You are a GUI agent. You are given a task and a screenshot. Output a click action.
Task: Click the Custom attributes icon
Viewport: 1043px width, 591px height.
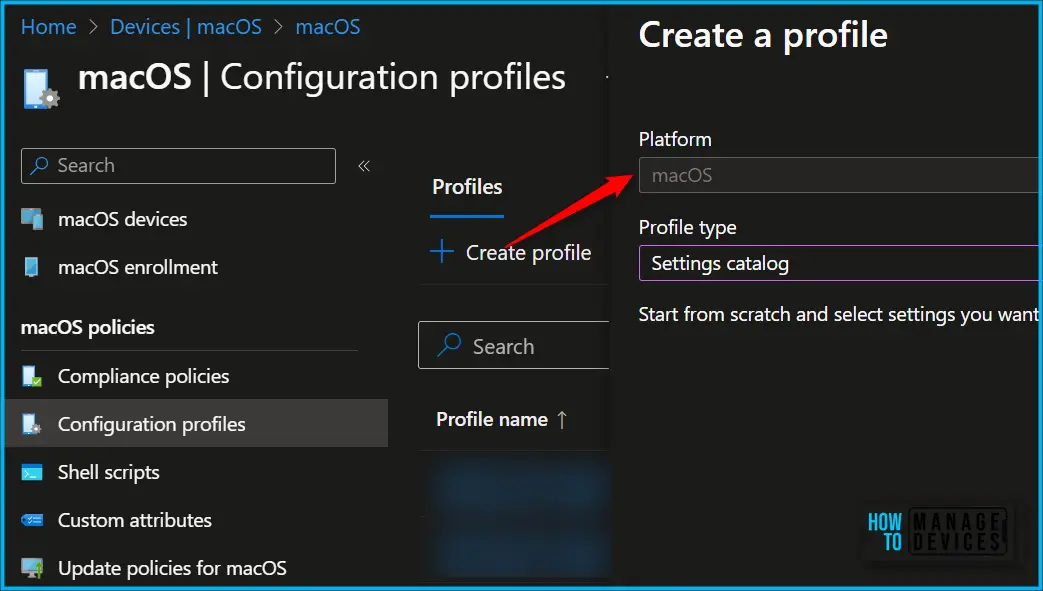[32, 520]
